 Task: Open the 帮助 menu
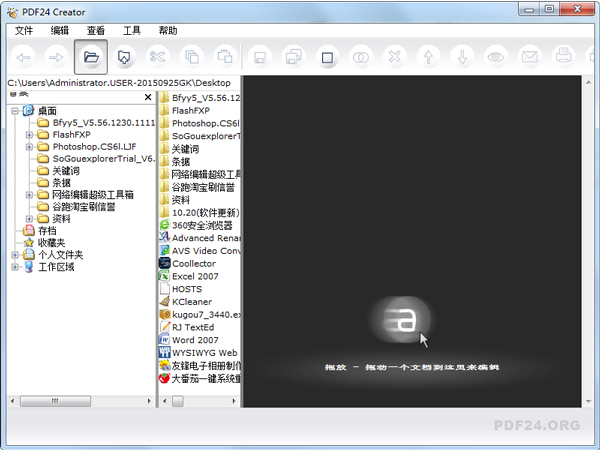click(168, 31)
